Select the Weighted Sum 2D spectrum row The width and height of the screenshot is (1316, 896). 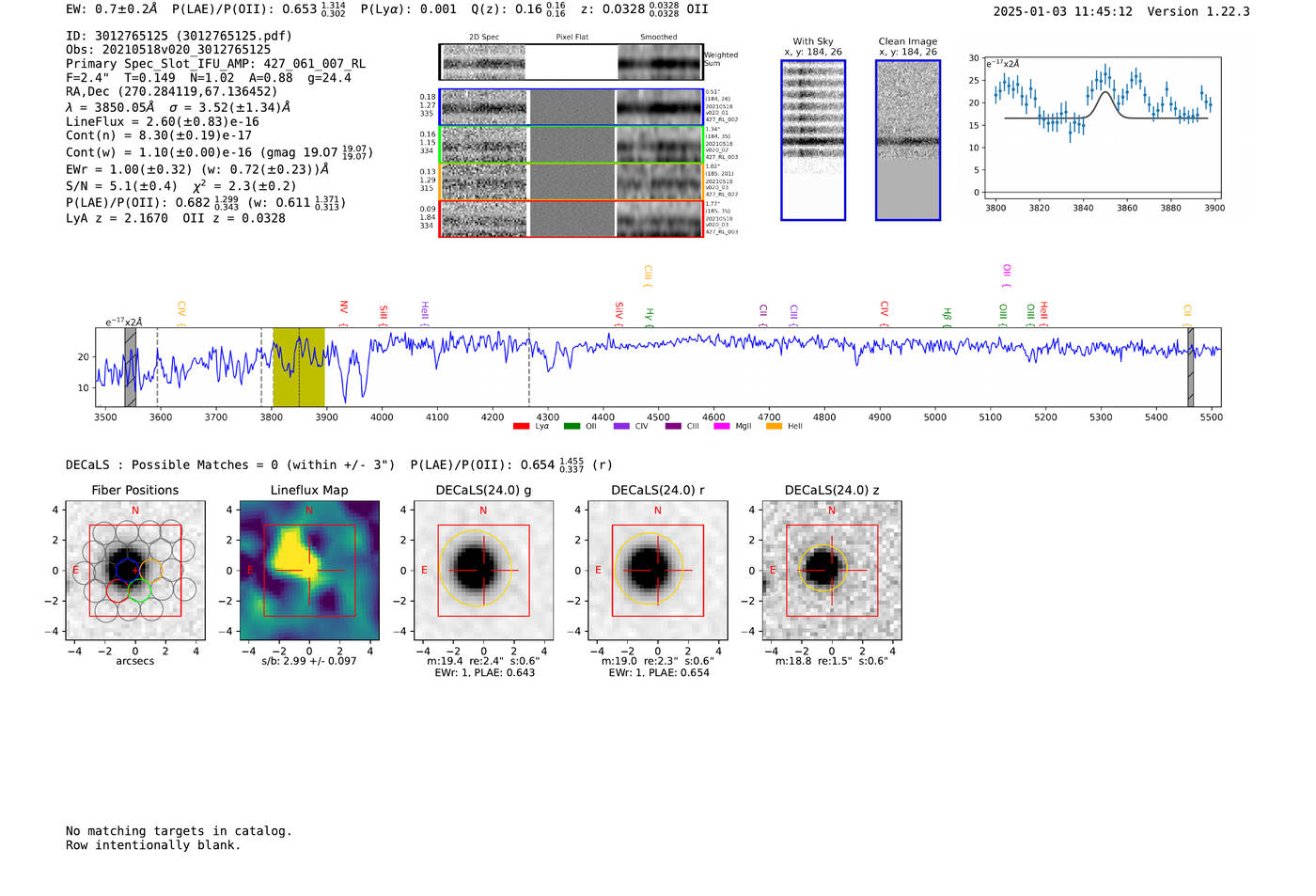(x=571, y=62)
